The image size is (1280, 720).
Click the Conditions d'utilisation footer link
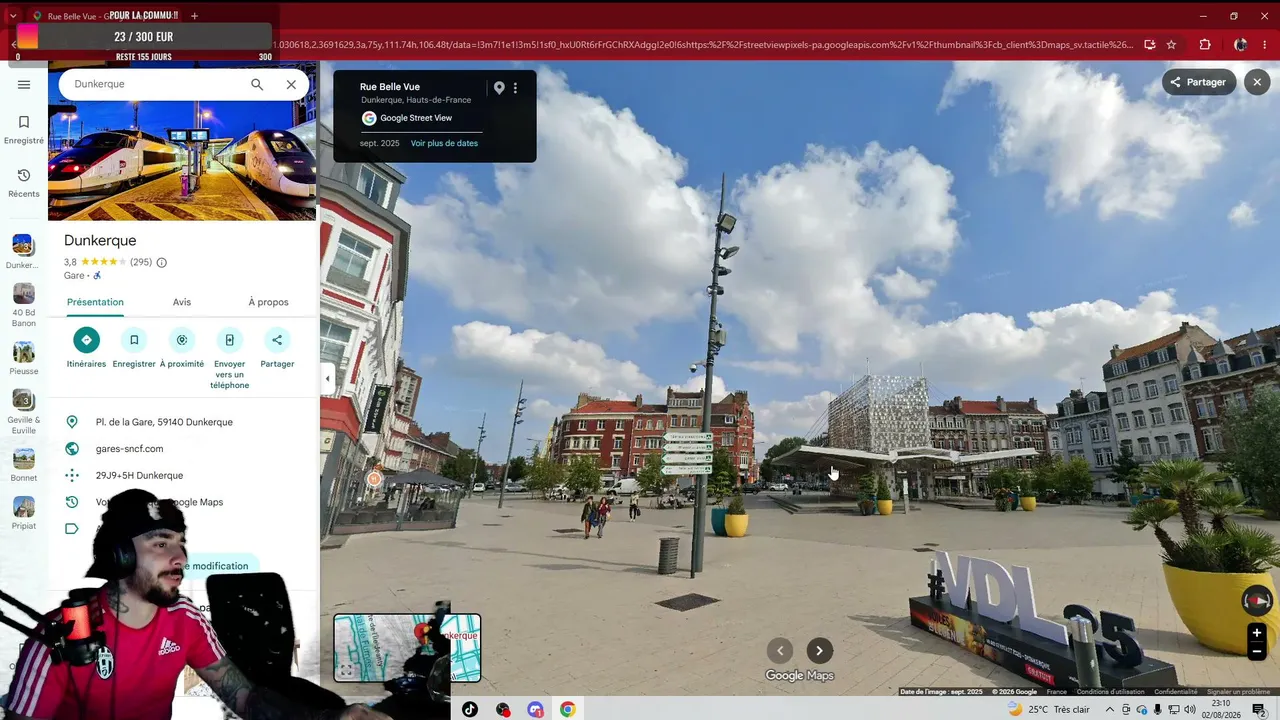(x=1110, y=692)
